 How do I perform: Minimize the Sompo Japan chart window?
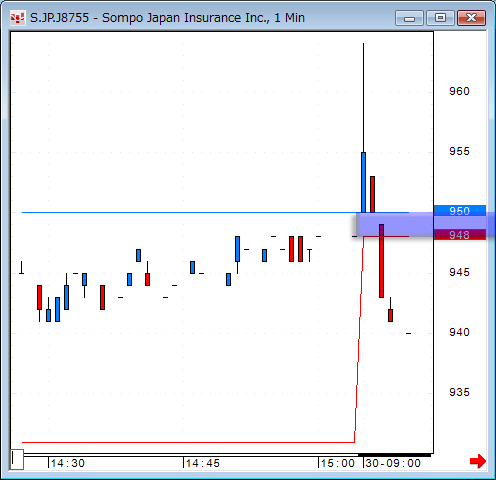pos(409,18)
